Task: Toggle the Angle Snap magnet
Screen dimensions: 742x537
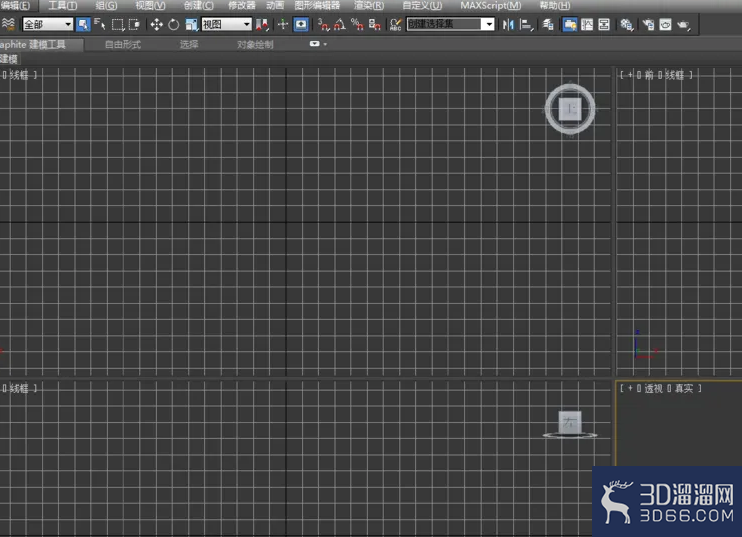Action: point(340,24)
